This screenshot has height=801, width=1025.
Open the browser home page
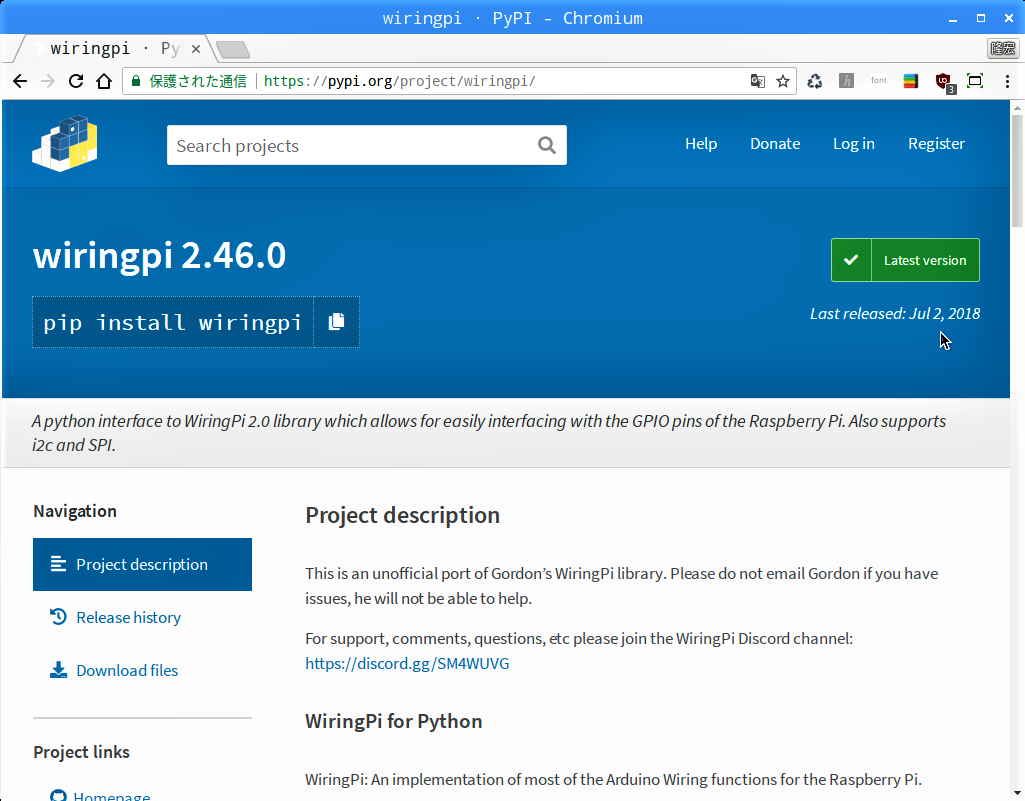pos(104,81)
